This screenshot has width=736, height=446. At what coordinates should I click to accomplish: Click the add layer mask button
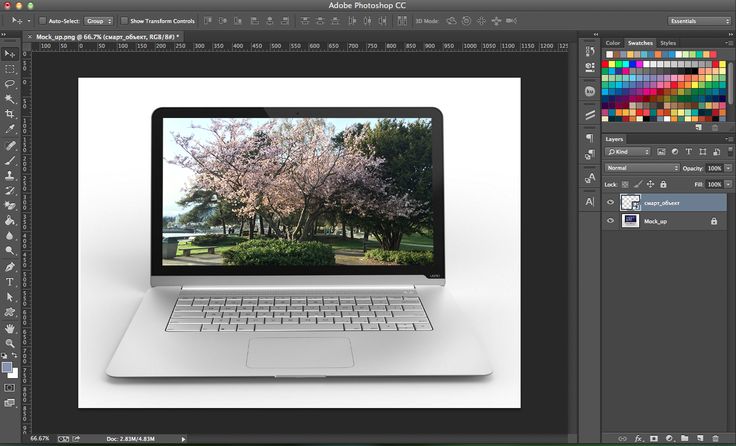[x=654, y=438]
